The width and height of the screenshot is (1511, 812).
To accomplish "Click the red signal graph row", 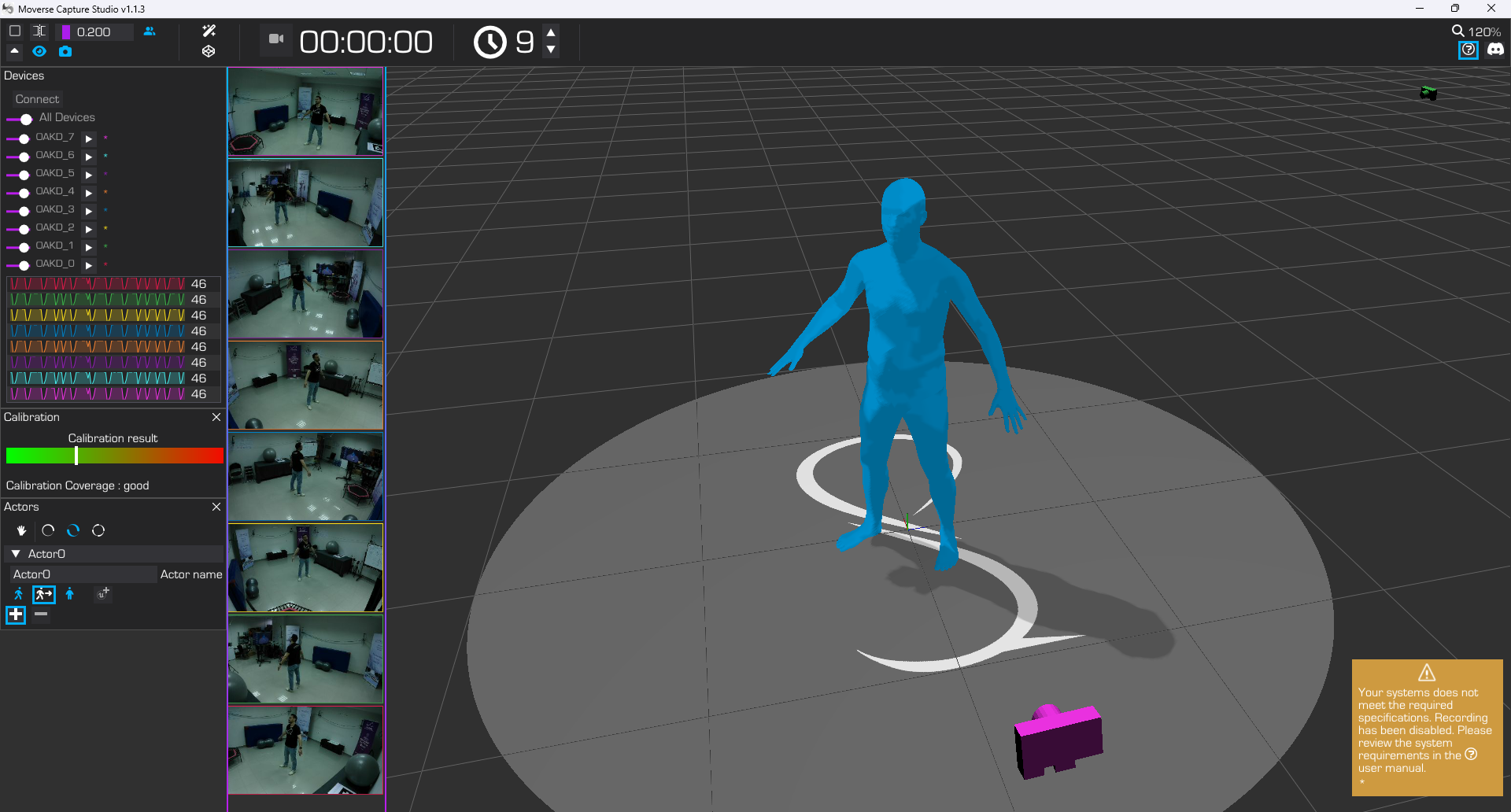I will [98, 284].
